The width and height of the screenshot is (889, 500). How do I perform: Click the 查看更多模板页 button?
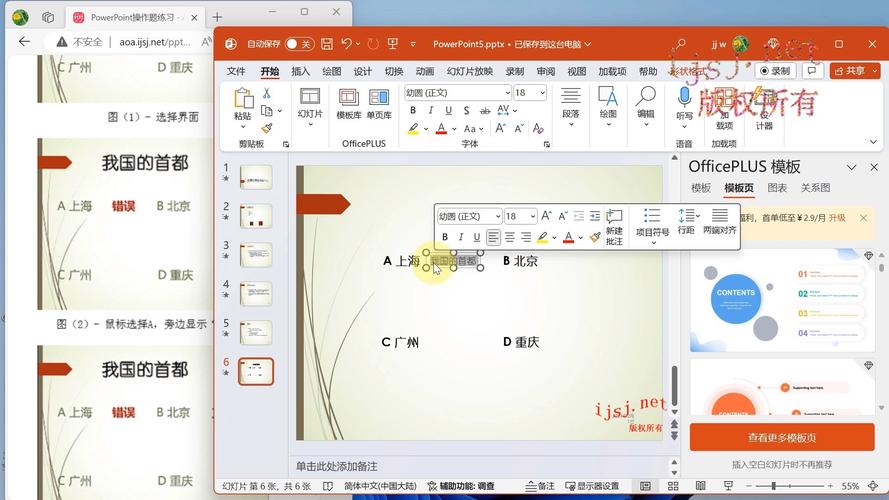(782, 437)
